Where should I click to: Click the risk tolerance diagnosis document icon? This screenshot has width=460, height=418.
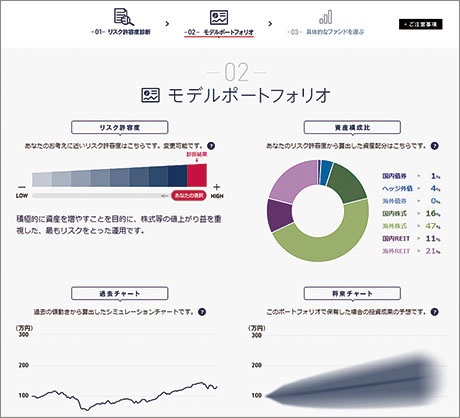point(124,17)
